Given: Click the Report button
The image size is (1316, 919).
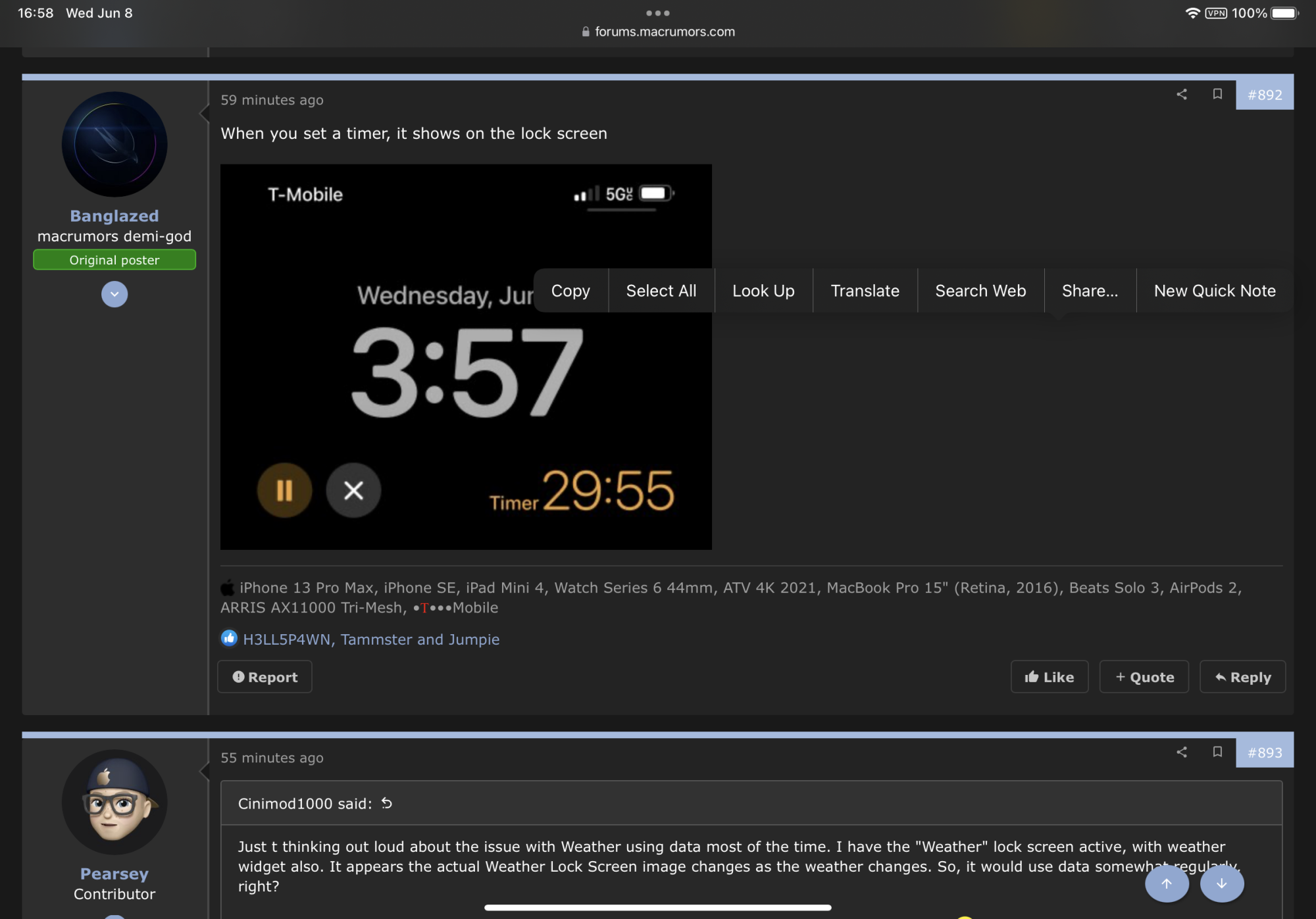Looking at the screenshot, I should [x=265, y=677].
